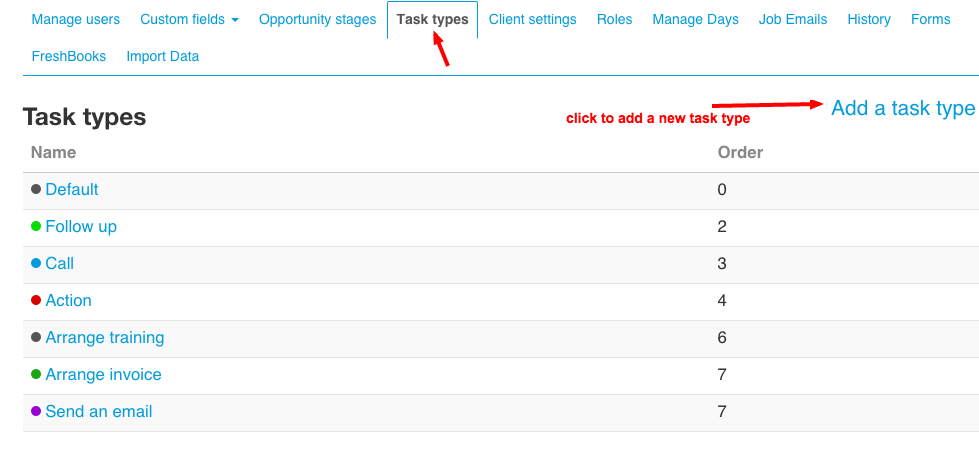Open the FreshBooks tab
The height and width of the screenshot is (455, 979).
tap(69, 57)
